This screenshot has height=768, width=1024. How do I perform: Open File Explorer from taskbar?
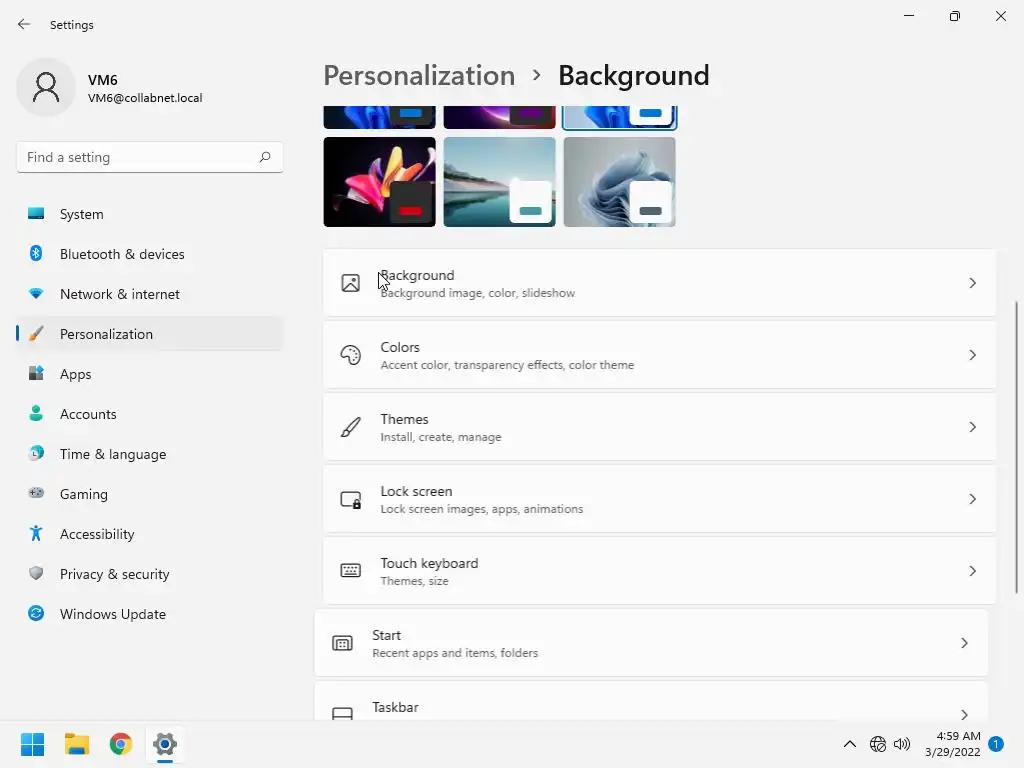[x=76, y=744]
